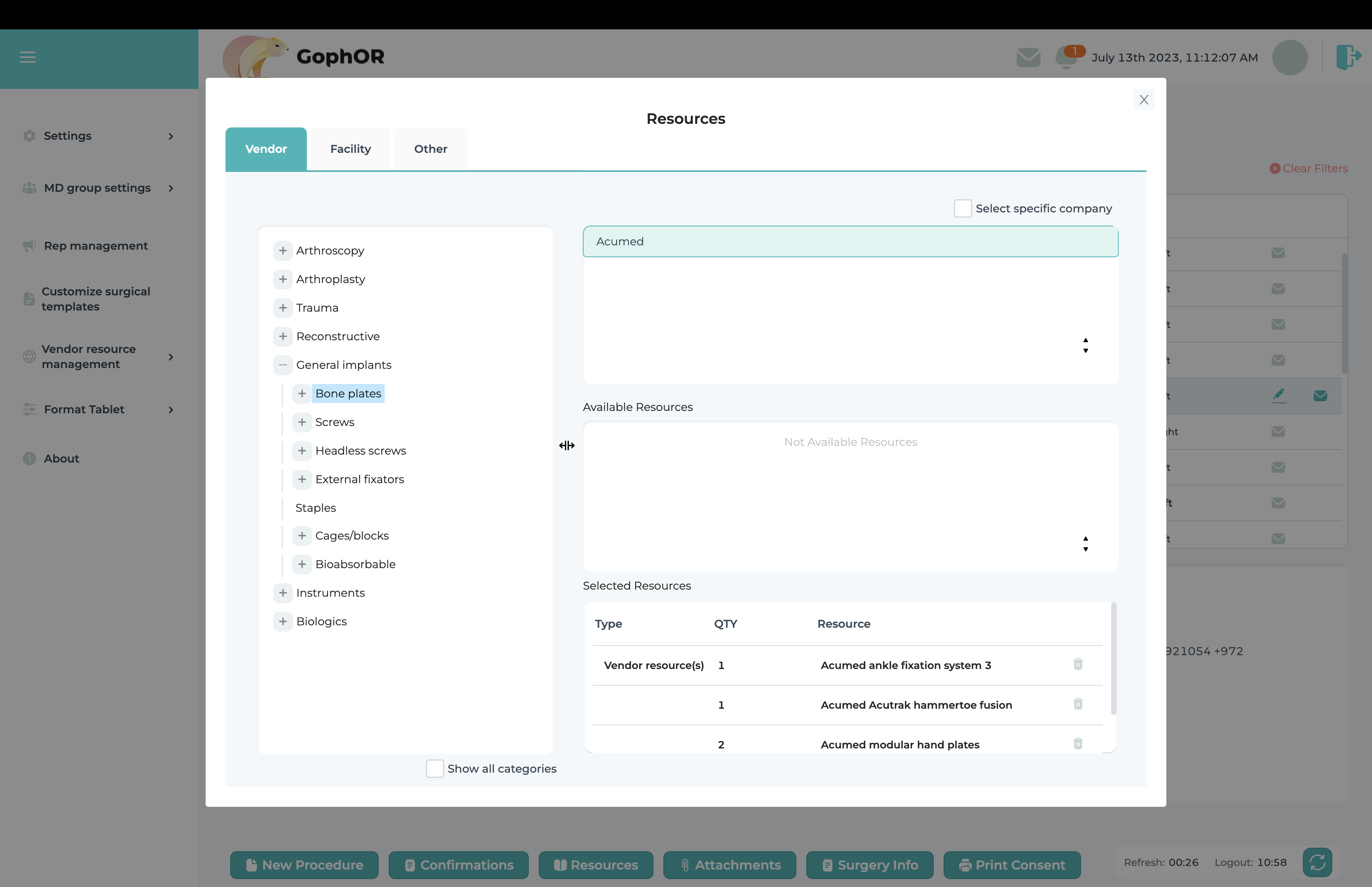The image size is (1372, 887).
Task: Click the Selected Resources table scrollbar
Action: tap(1114, 658)
